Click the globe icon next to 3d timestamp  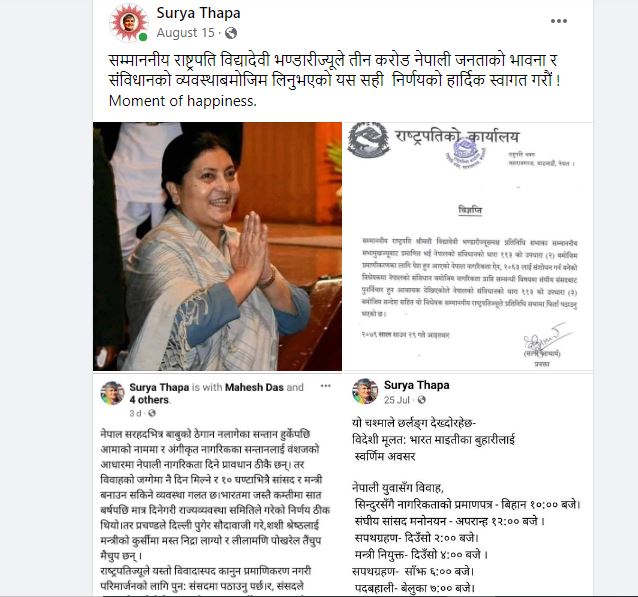(152, 413)
